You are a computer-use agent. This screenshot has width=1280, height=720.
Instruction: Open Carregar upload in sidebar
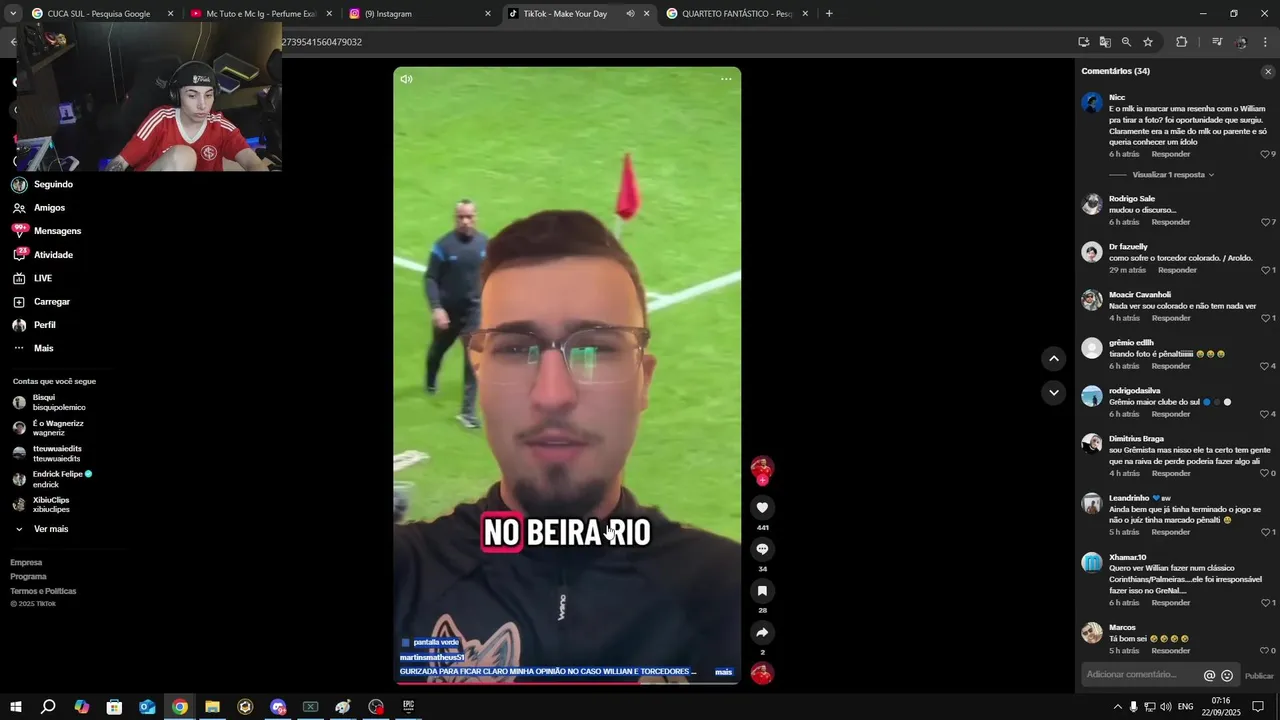[52, 302]
